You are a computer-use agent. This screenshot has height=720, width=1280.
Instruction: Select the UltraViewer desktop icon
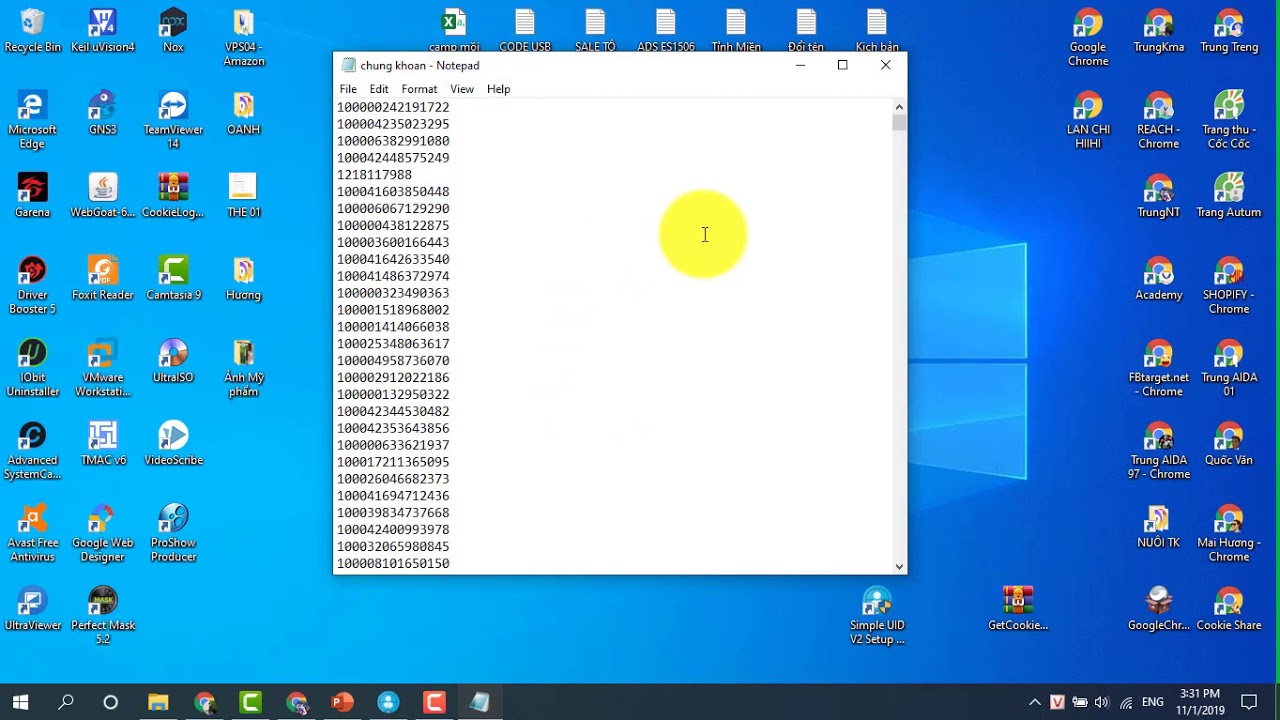coord(32,608)
